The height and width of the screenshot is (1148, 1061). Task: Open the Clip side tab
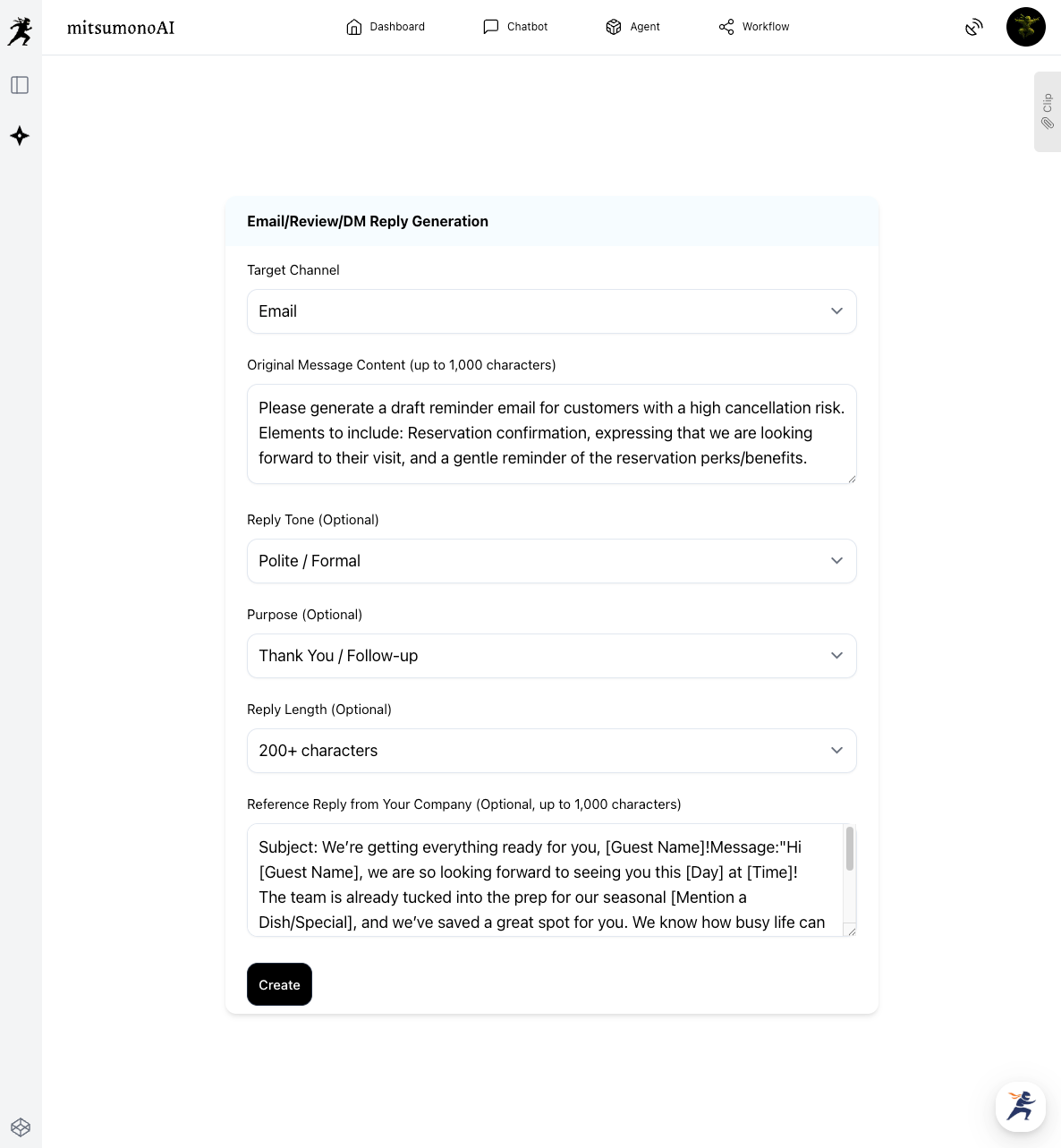tap(1047, 112)
